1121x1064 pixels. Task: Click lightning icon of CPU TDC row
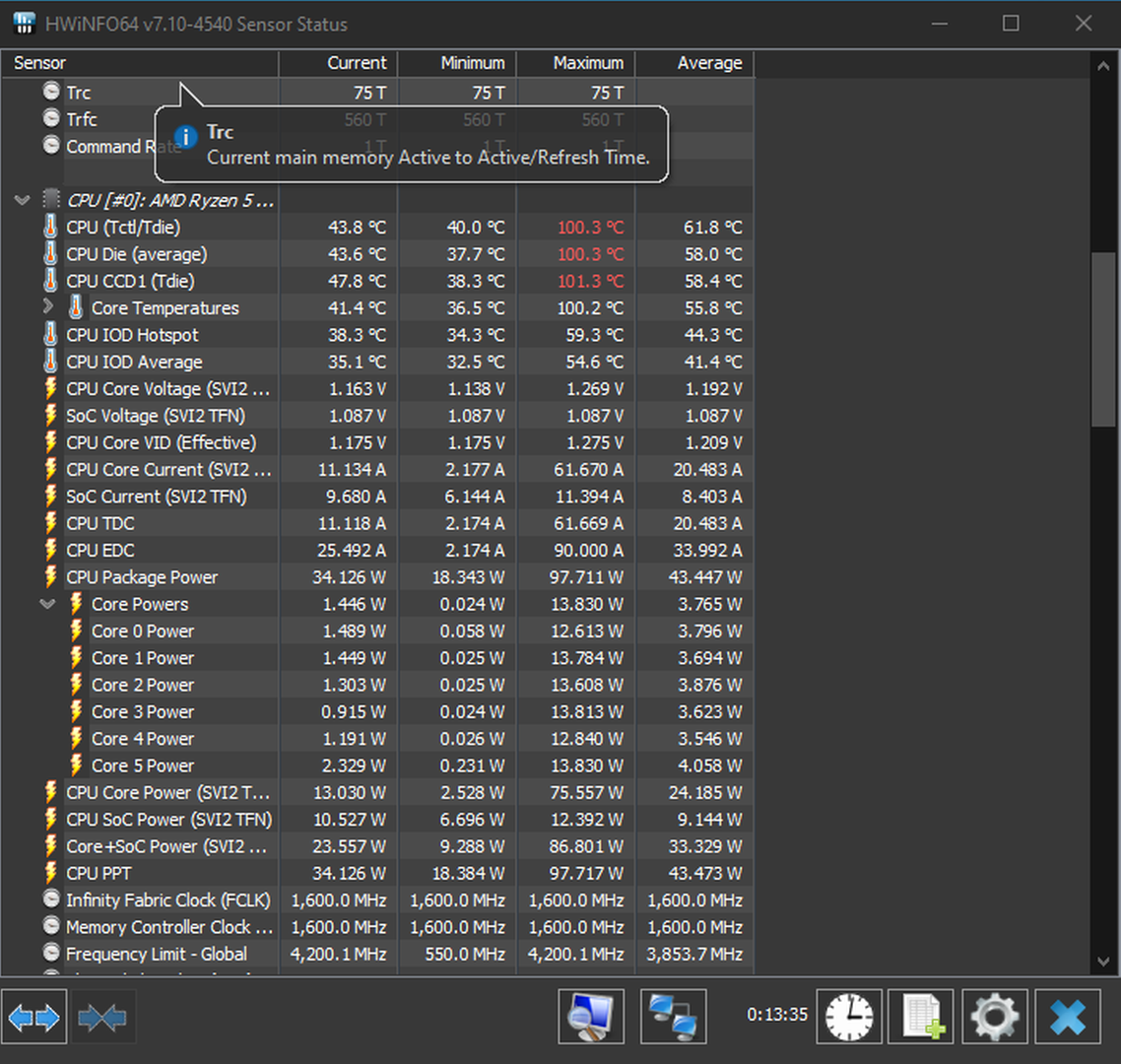point(51,523)
